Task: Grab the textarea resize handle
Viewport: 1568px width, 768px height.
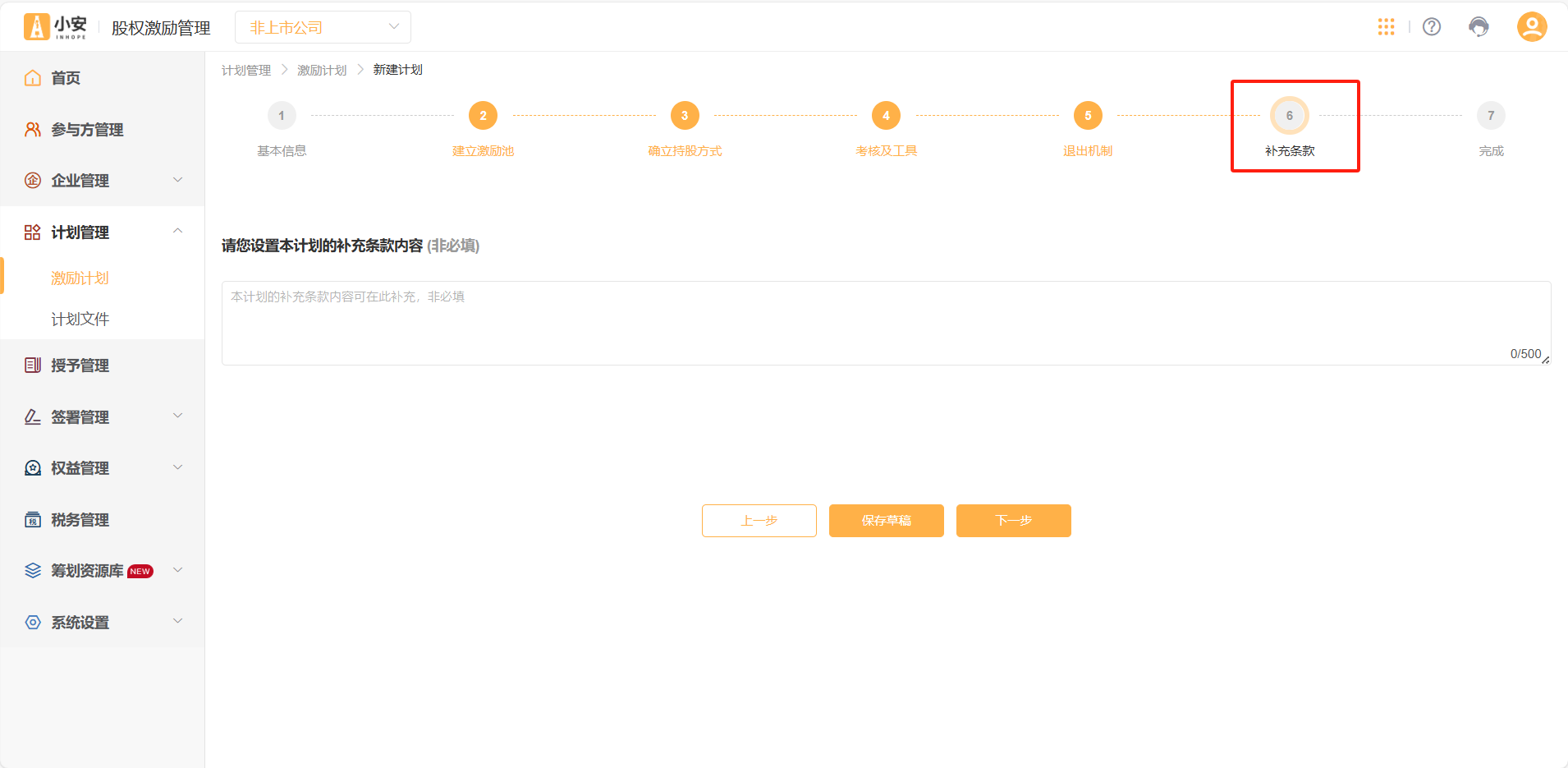Action: (x=1546, y=360)
